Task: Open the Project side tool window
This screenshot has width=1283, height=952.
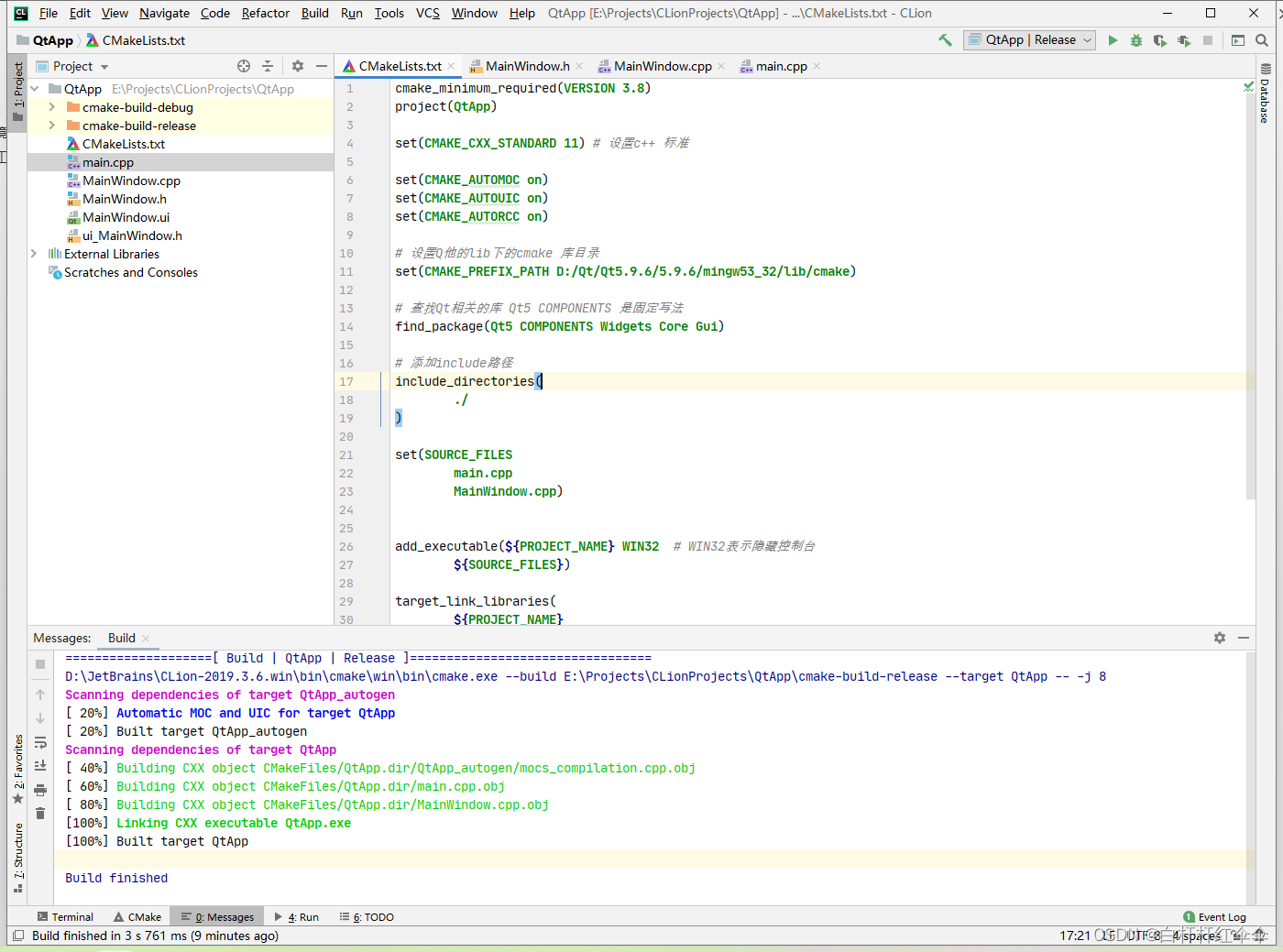Action: (17, 93)
